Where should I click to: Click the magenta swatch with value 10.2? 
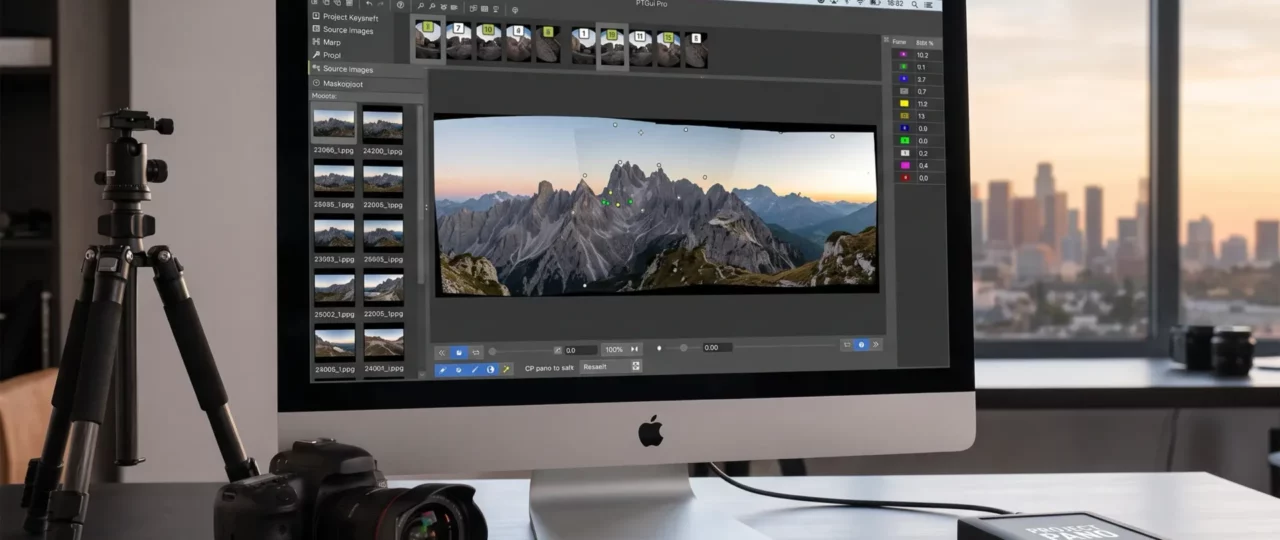904,55
